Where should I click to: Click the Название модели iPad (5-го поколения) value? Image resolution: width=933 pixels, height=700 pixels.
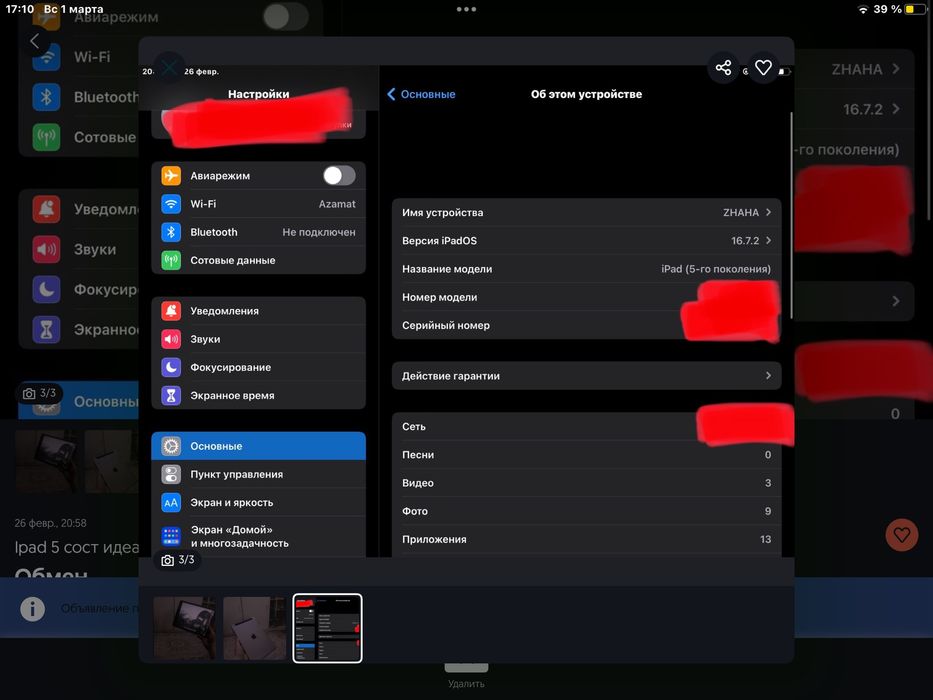coord(716,269)
